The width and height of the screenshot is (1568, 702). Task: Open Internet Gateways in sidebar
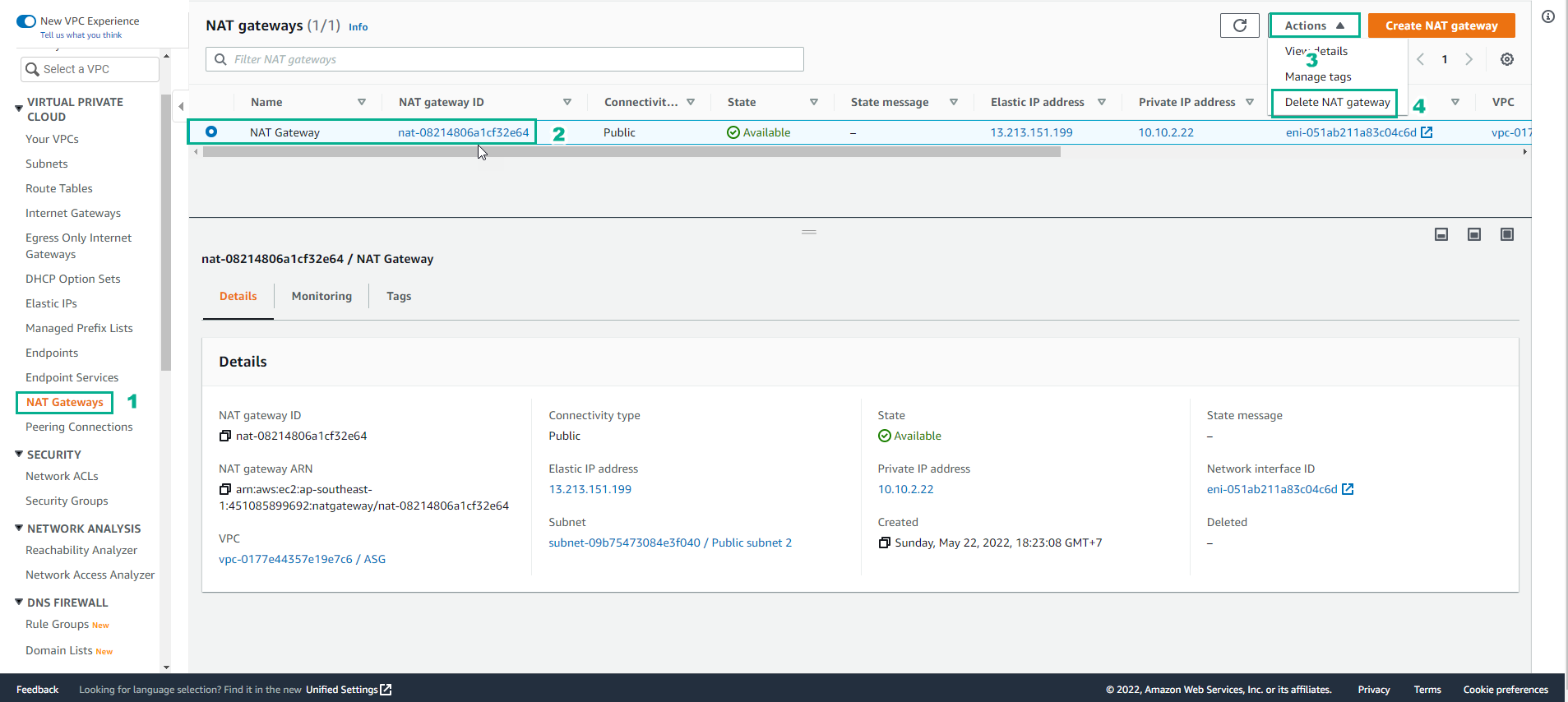coord(73,213)
